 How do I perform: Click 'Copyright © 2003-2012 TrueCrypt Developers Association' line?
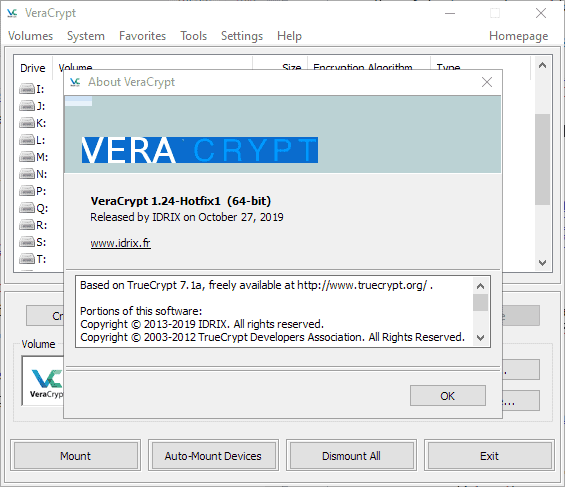point(272,337)
